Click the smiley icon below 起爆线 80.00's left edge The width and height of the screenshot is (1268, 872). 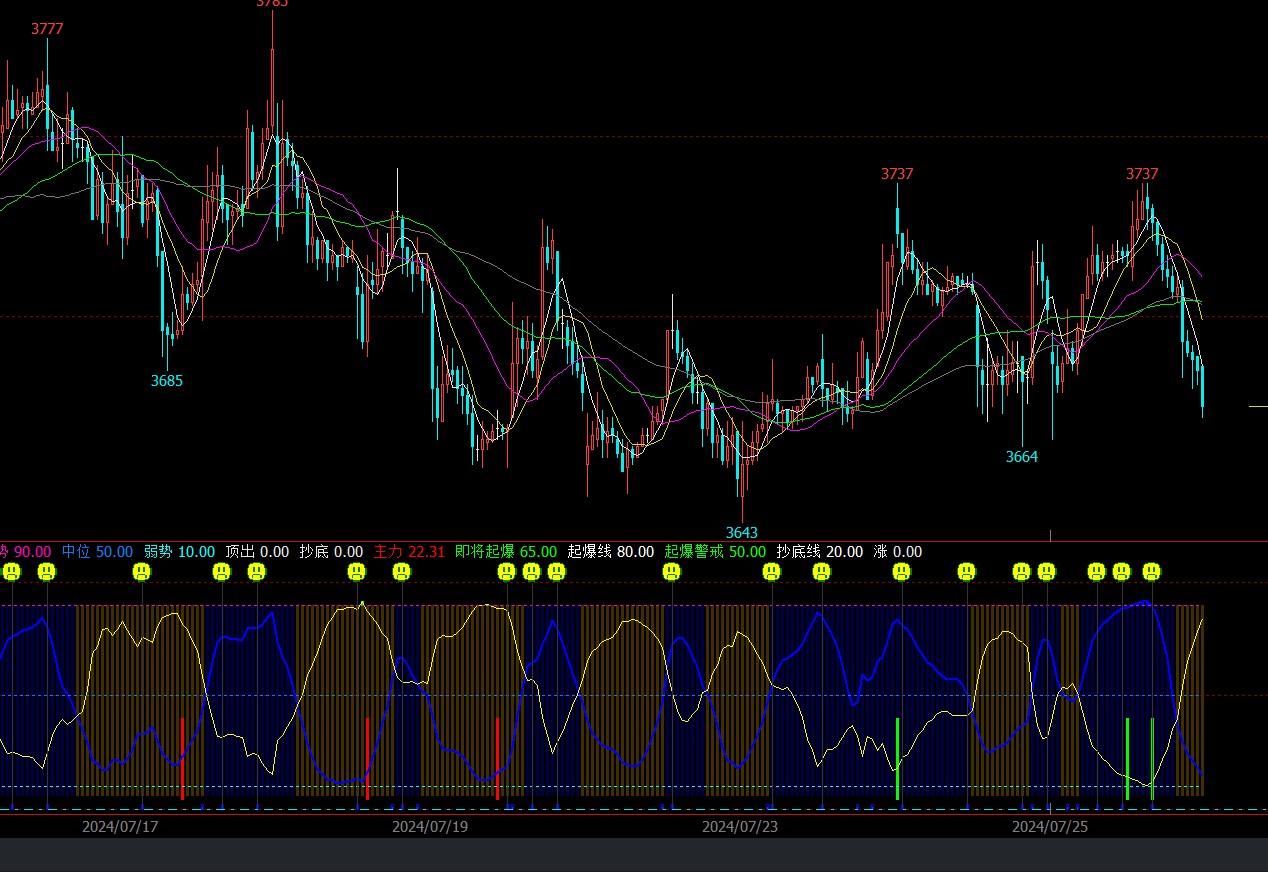[556, 572]
